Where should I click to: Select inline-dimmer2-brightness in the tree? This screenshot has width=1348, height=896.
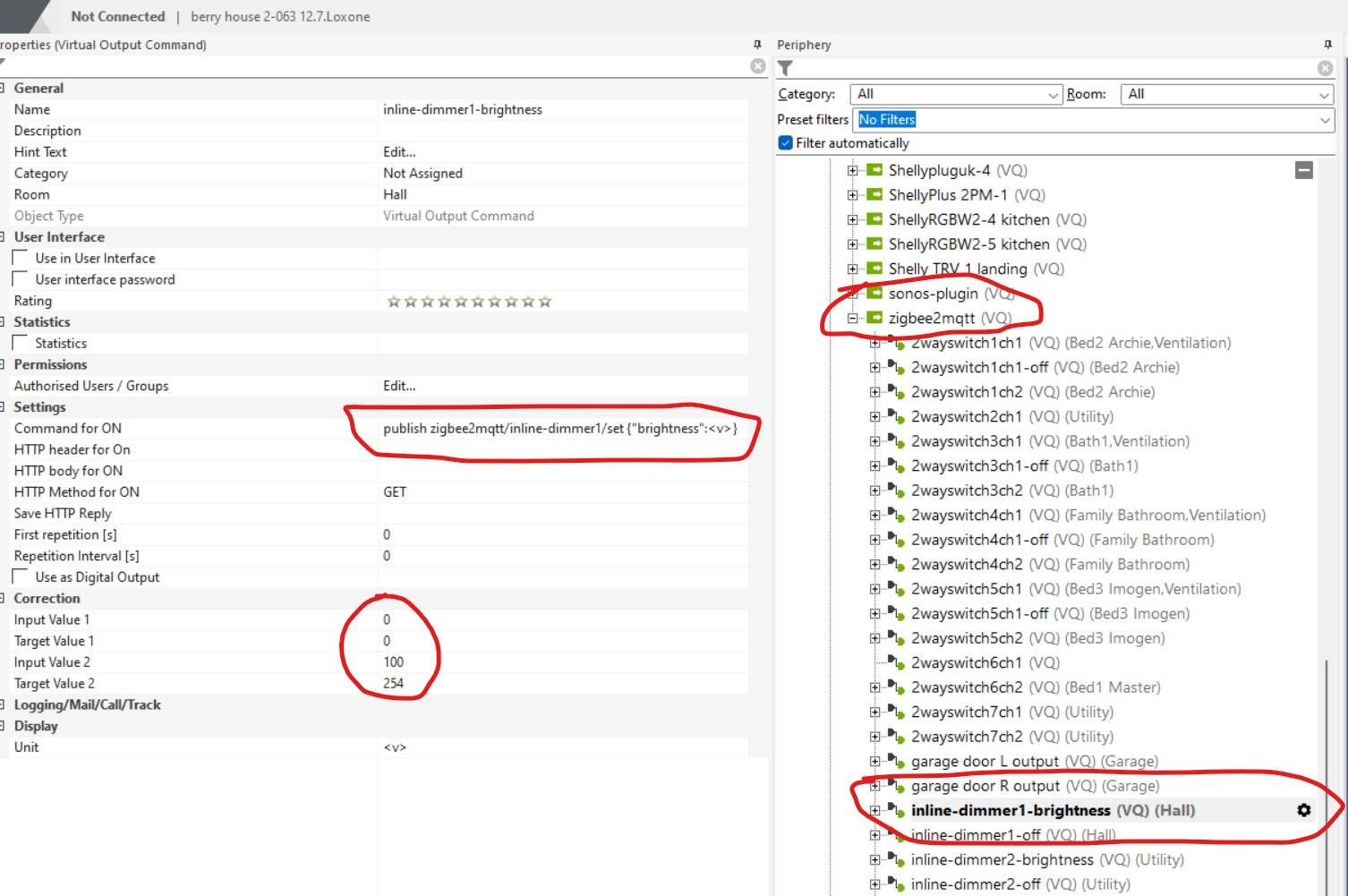coord(1002,859)
